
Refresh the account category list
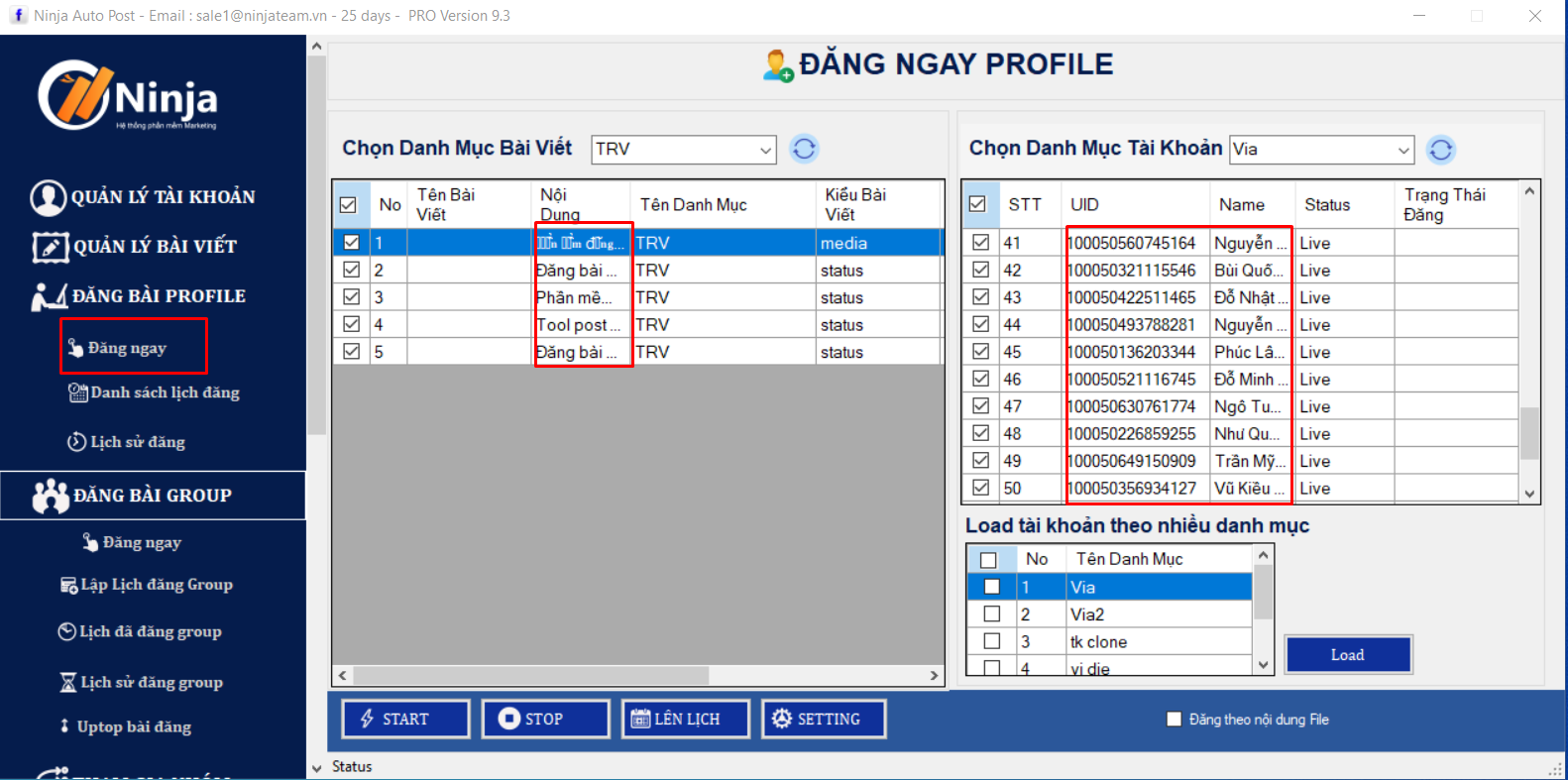(x=1440, y=150)
